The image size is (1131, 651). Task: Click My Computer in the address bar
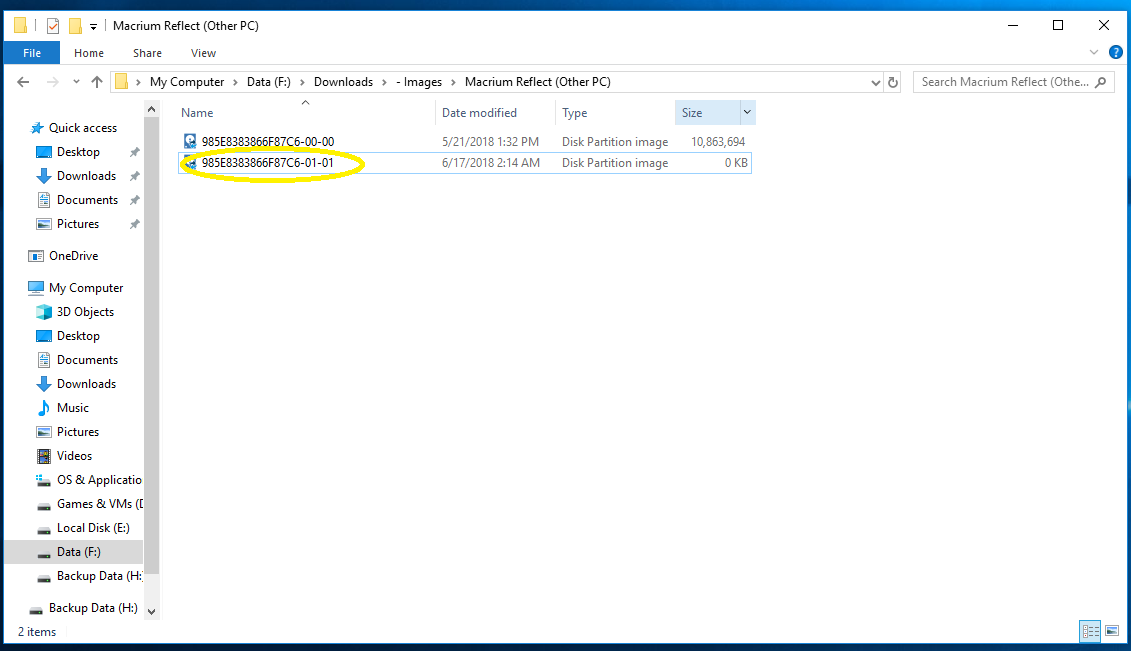(187, 81)
